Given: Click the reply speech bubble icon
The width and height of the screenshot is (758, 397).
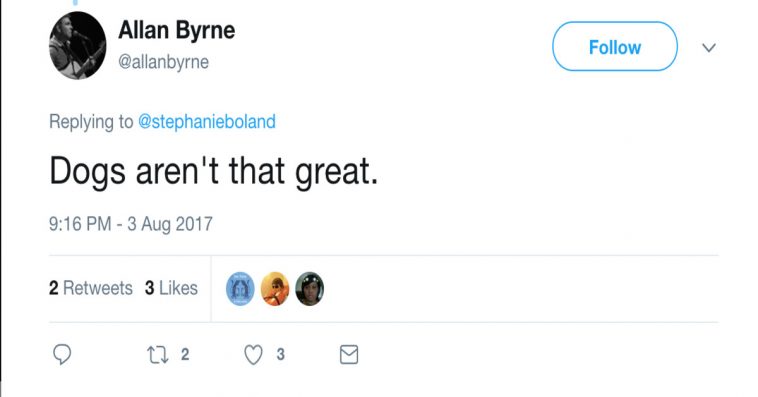Looking at the screenshot, I should (x=62, y=354).
